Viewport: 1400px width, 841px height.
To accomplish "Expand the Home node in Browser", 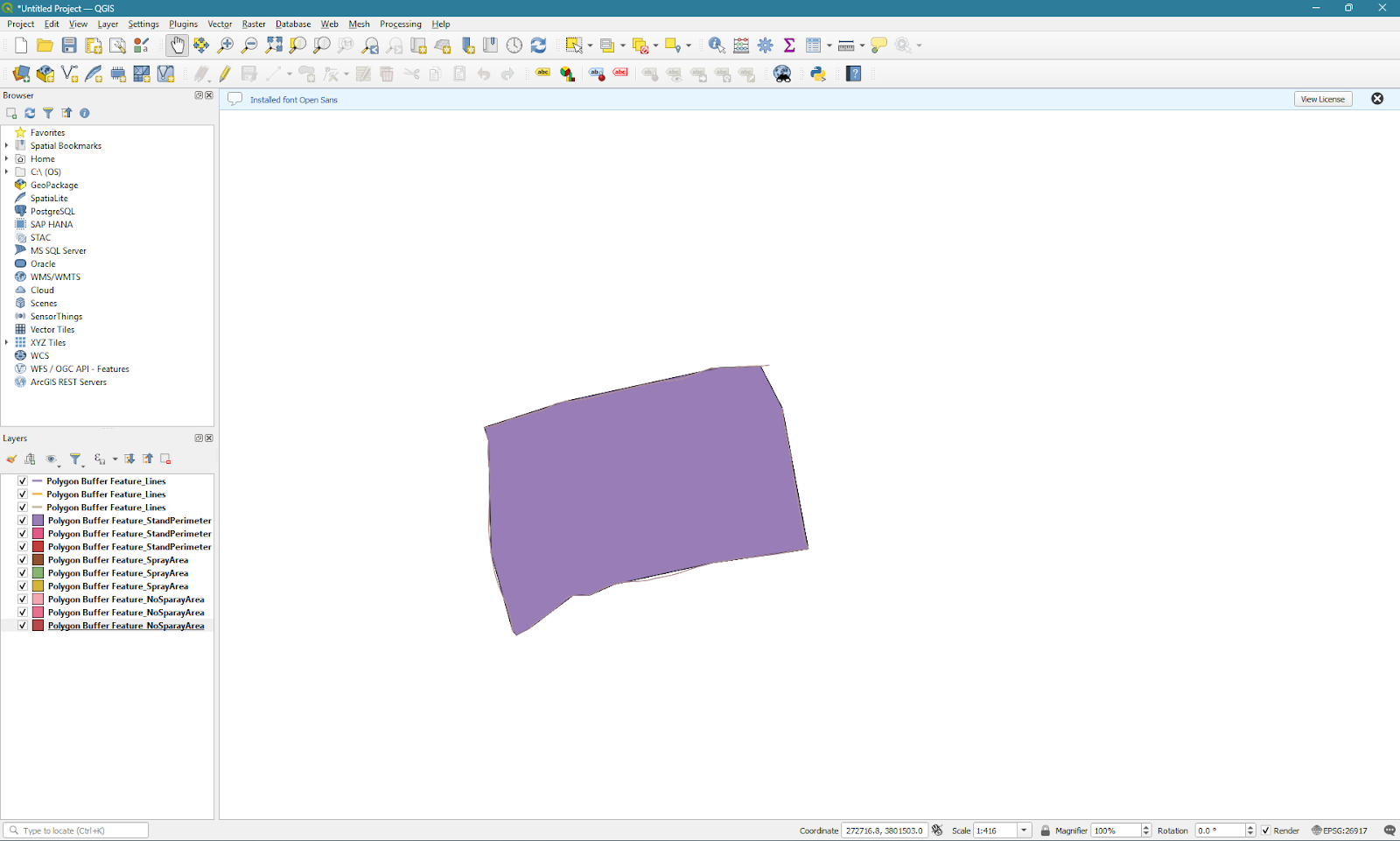I will pos(7,159).
